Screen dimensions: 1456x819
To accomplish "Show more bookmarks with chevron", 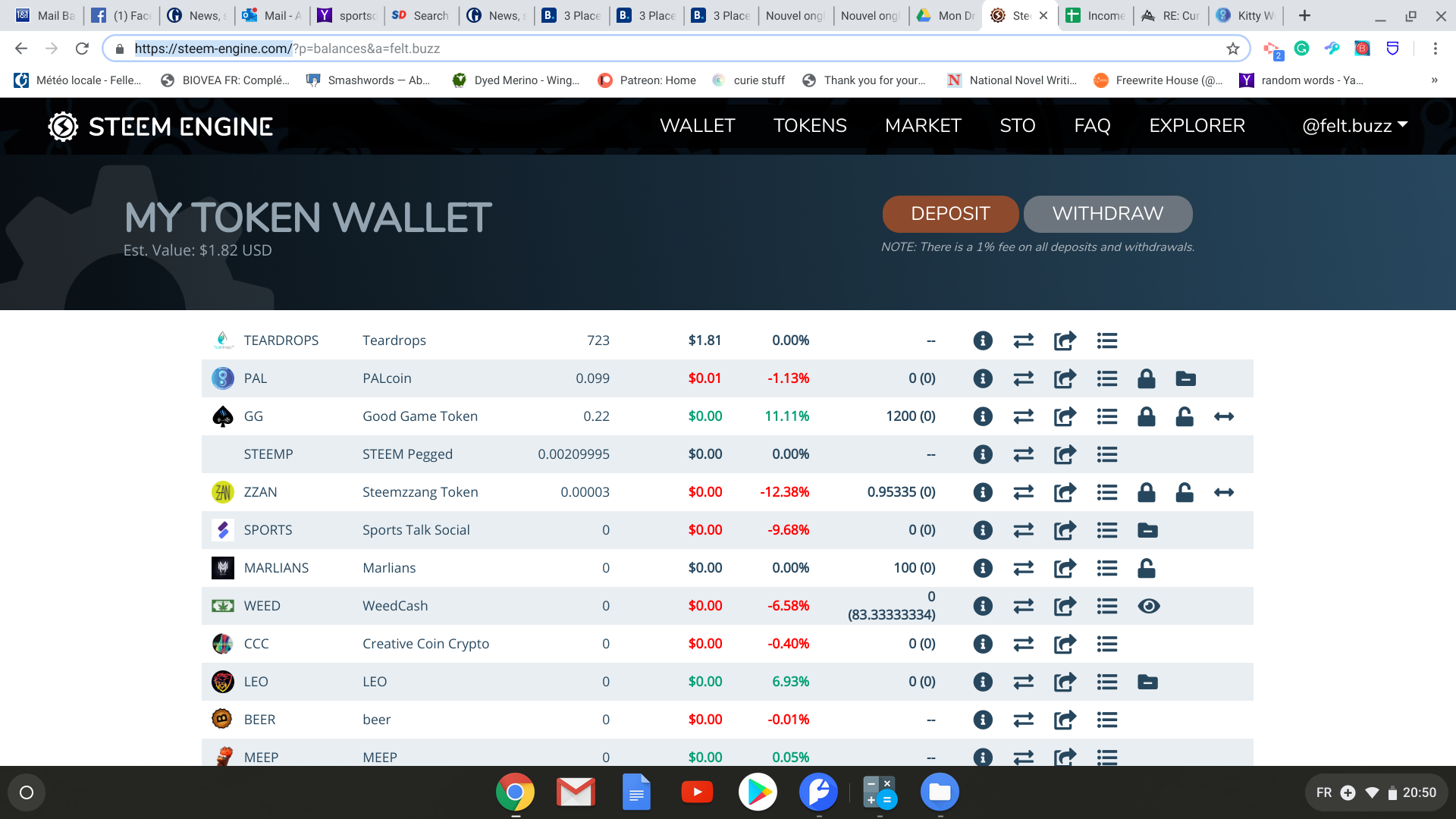I will click(1434, 80).
